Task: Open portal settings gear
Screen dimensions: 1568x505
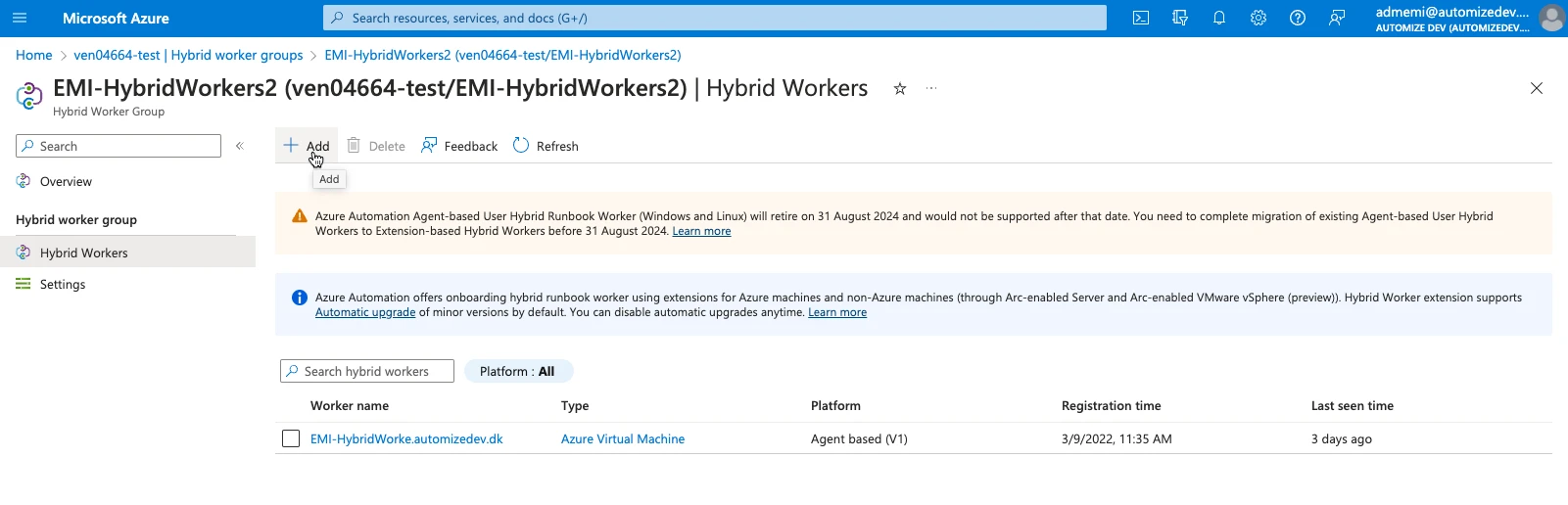Action: [1259, 18]
